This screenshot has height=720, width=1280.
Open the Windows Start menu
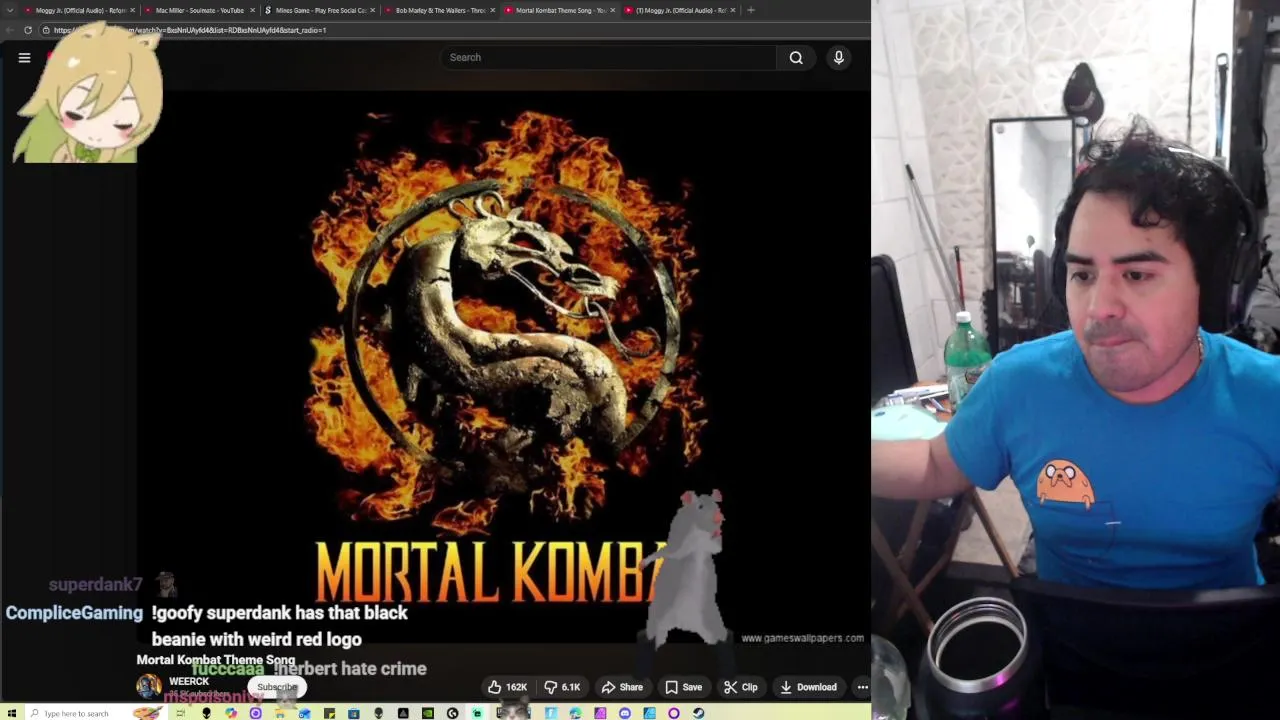point(12,713)
